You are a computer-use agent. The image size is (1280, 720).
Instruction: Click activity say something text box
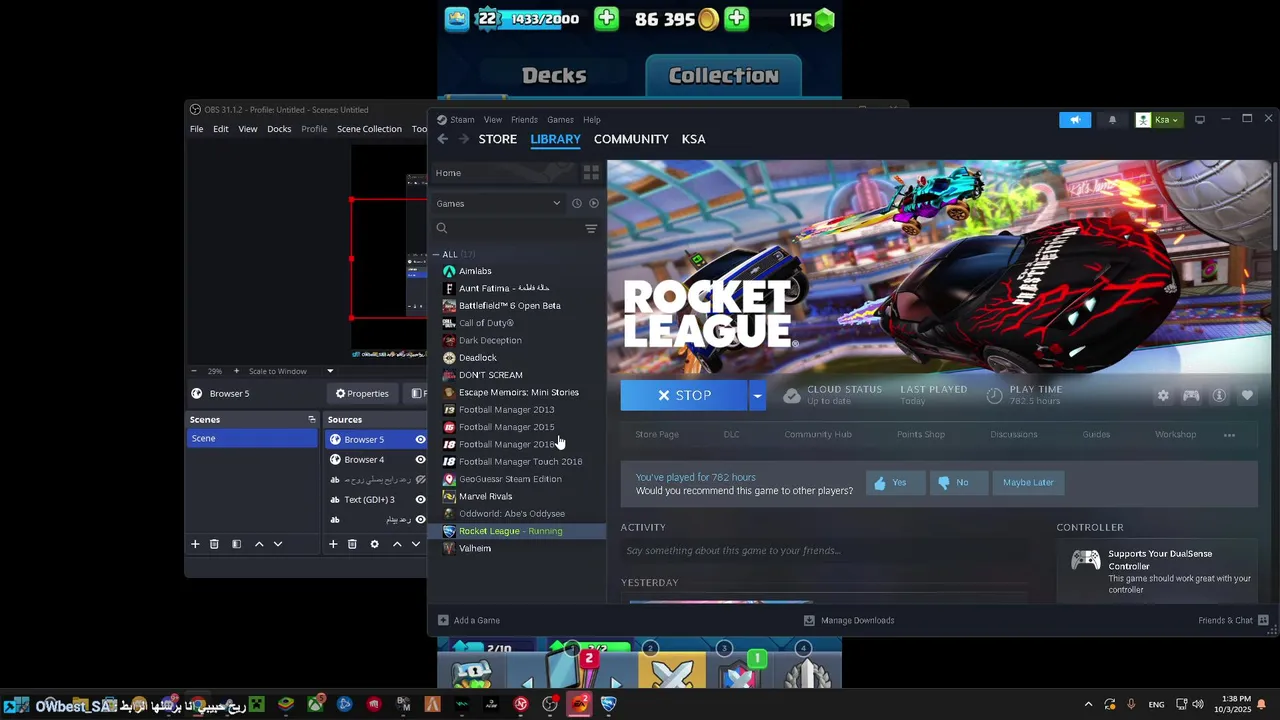coord(825,551)
